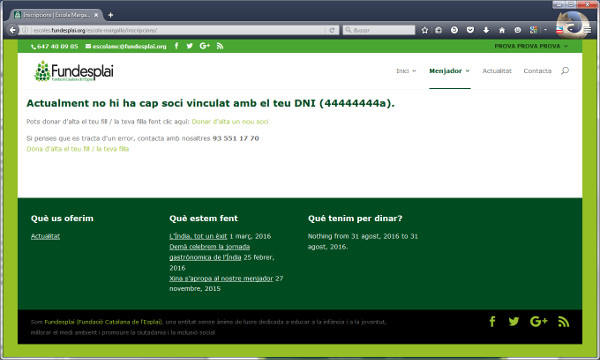The height and width of the screenshot is (360, 600).
Task: Click the 'Què estem fent' footer heading
Action: pos(204,218)
